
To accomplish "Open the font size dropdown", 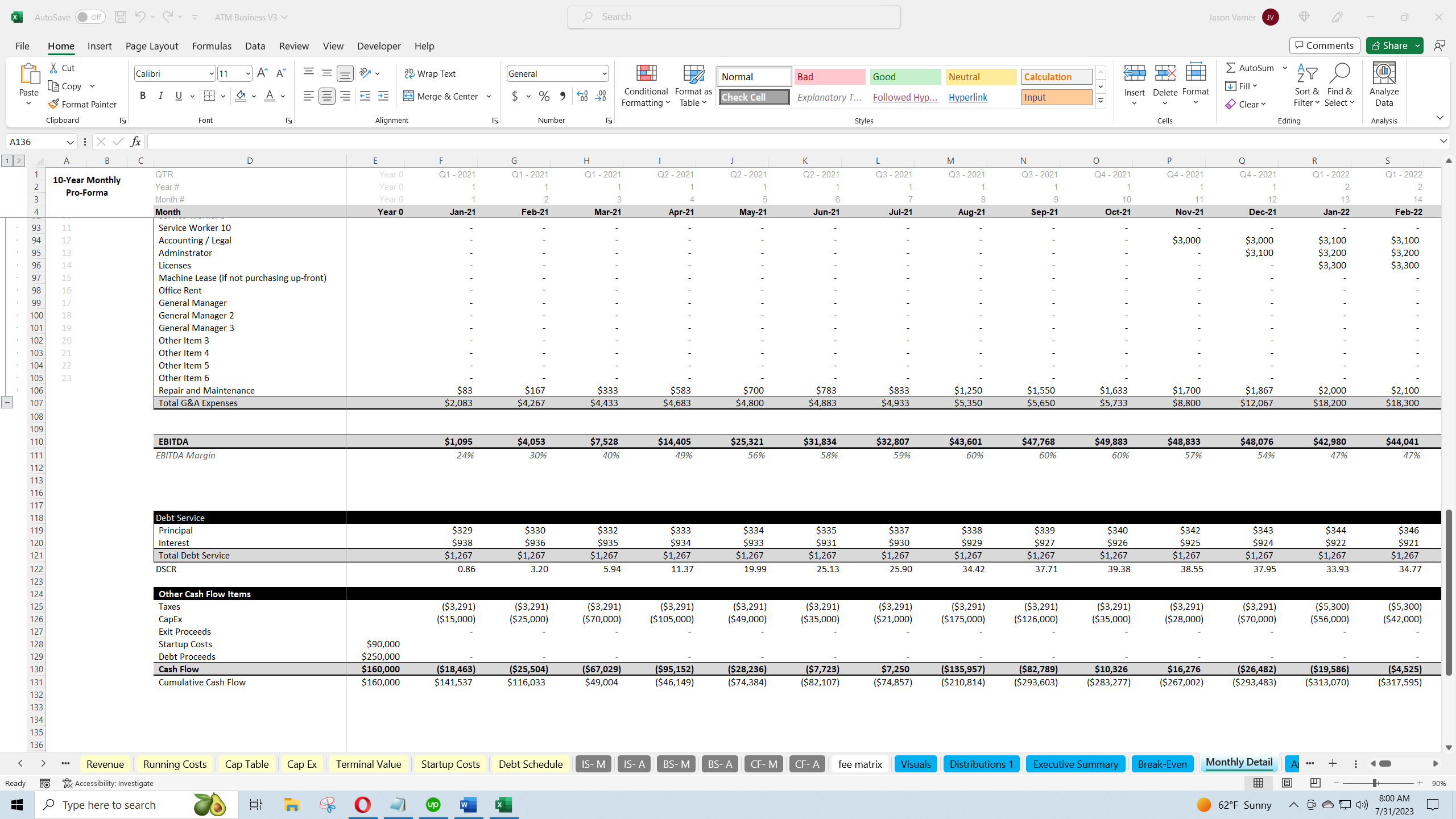I will 247,73.
